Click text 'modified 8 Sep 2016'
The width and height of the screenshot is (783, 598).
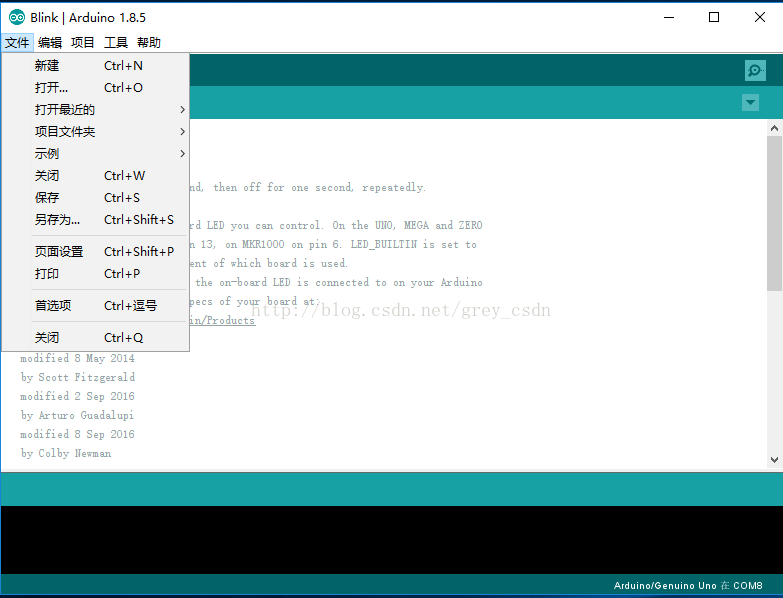[x=77, y=434]
